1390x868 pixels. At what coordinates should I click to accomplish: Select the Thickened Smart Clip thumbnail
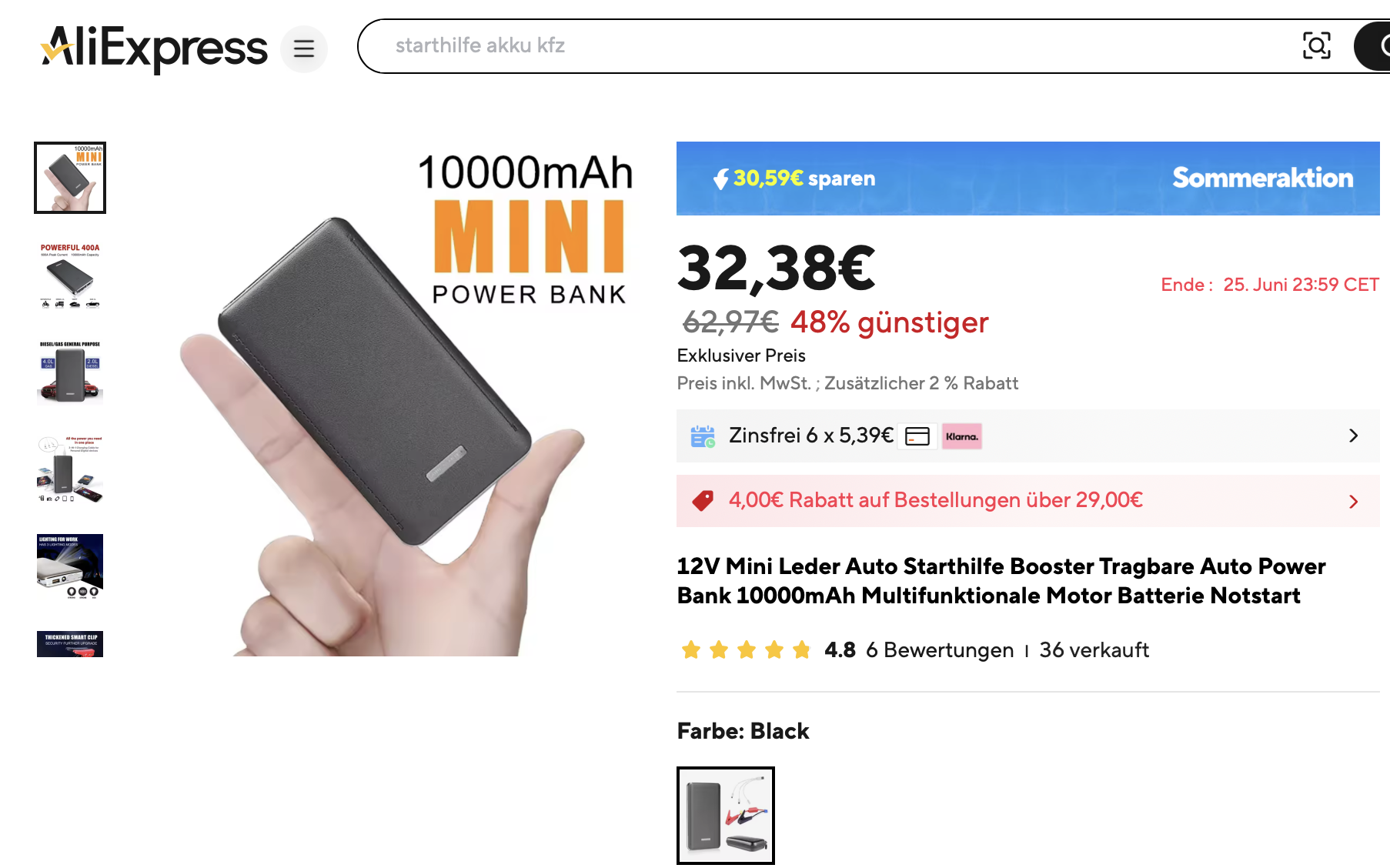coord(70,643)
